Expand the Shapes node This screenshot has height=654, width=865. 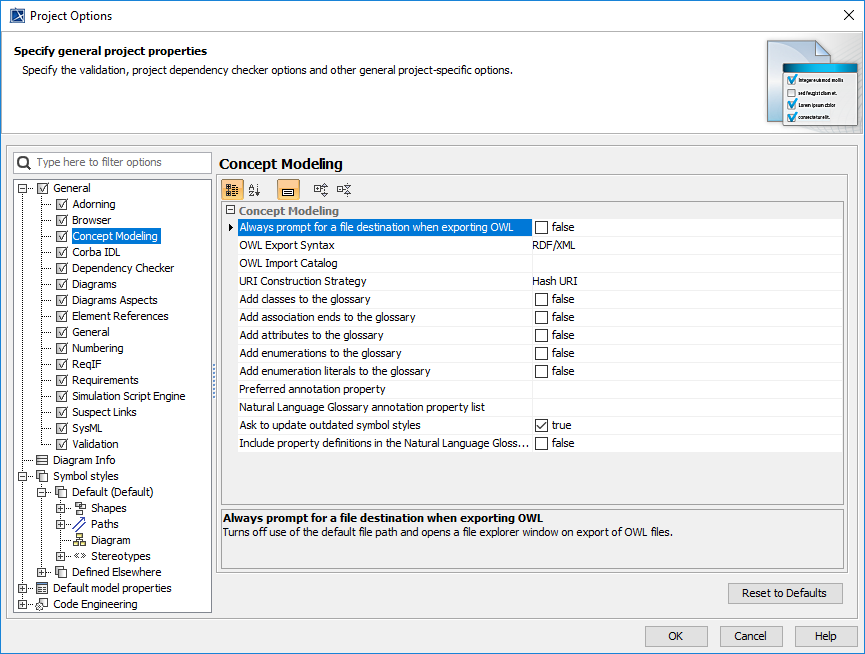(x=61, y=508)
